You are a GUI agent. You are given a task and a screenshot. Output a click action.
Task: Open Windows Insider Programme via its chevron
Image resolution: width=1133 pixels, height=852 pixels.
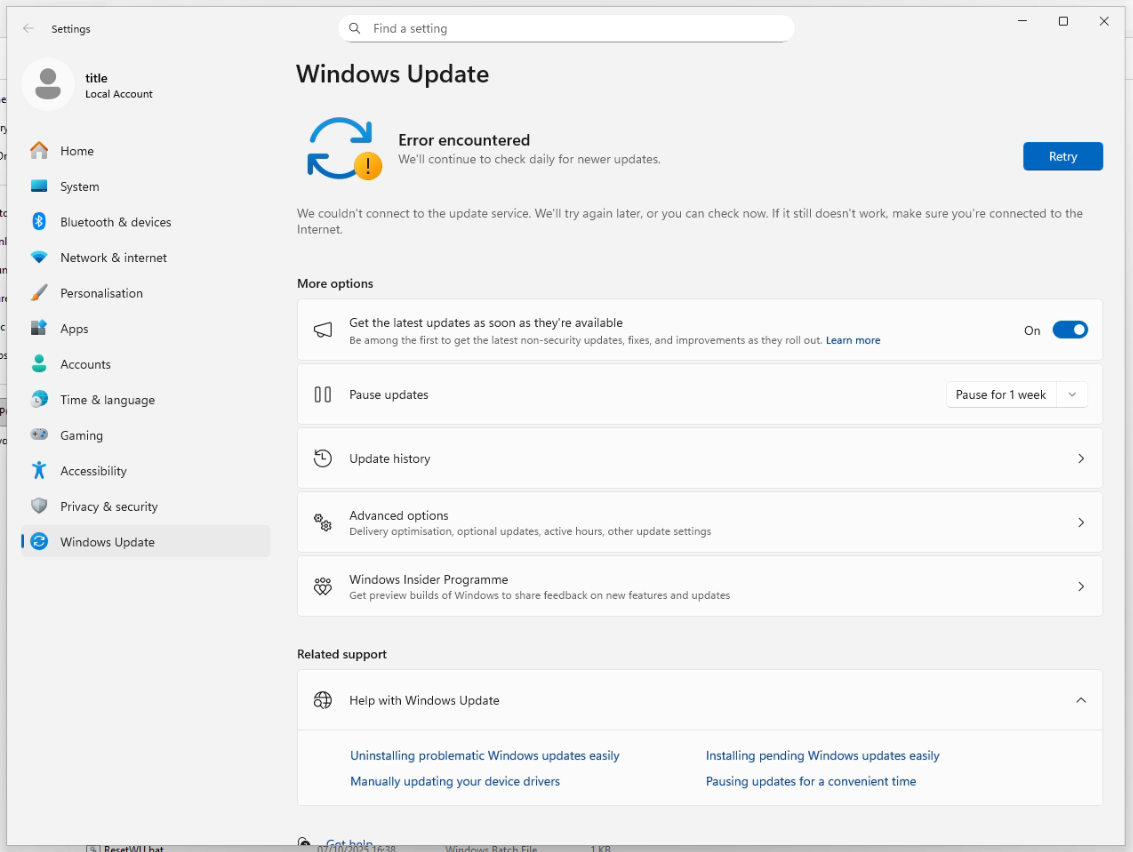1081,586
